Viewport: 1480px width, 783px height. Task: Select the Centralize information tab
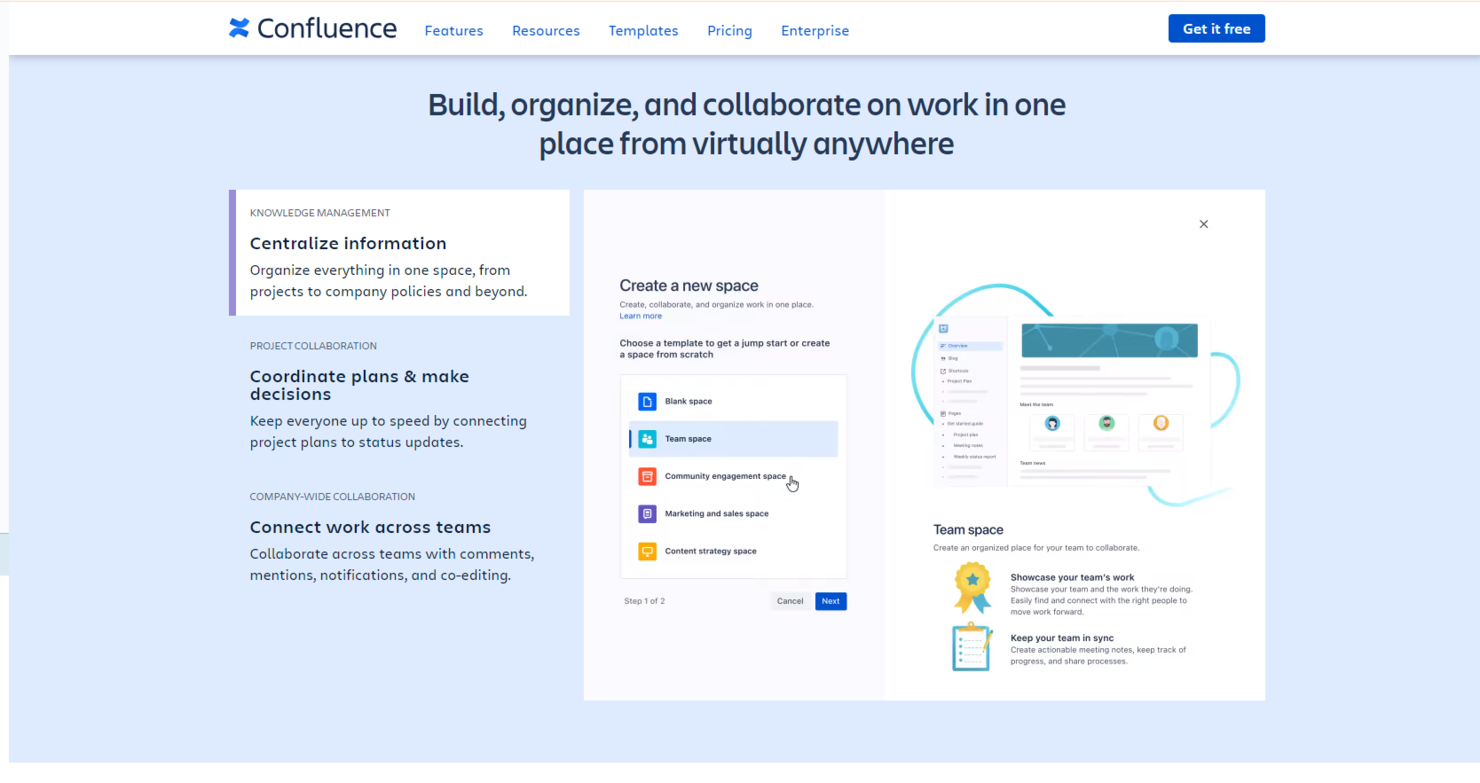(x=400, y=253)
